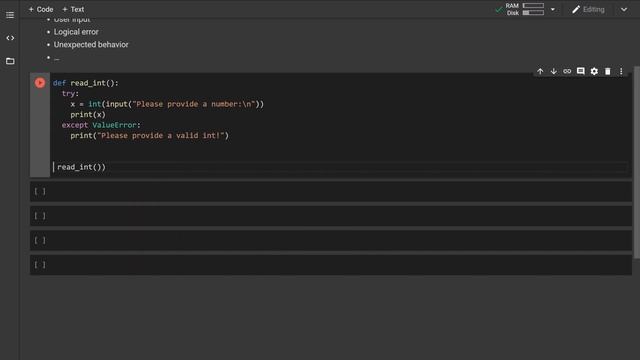Add a new Code cell

click(x=41, y=9)
